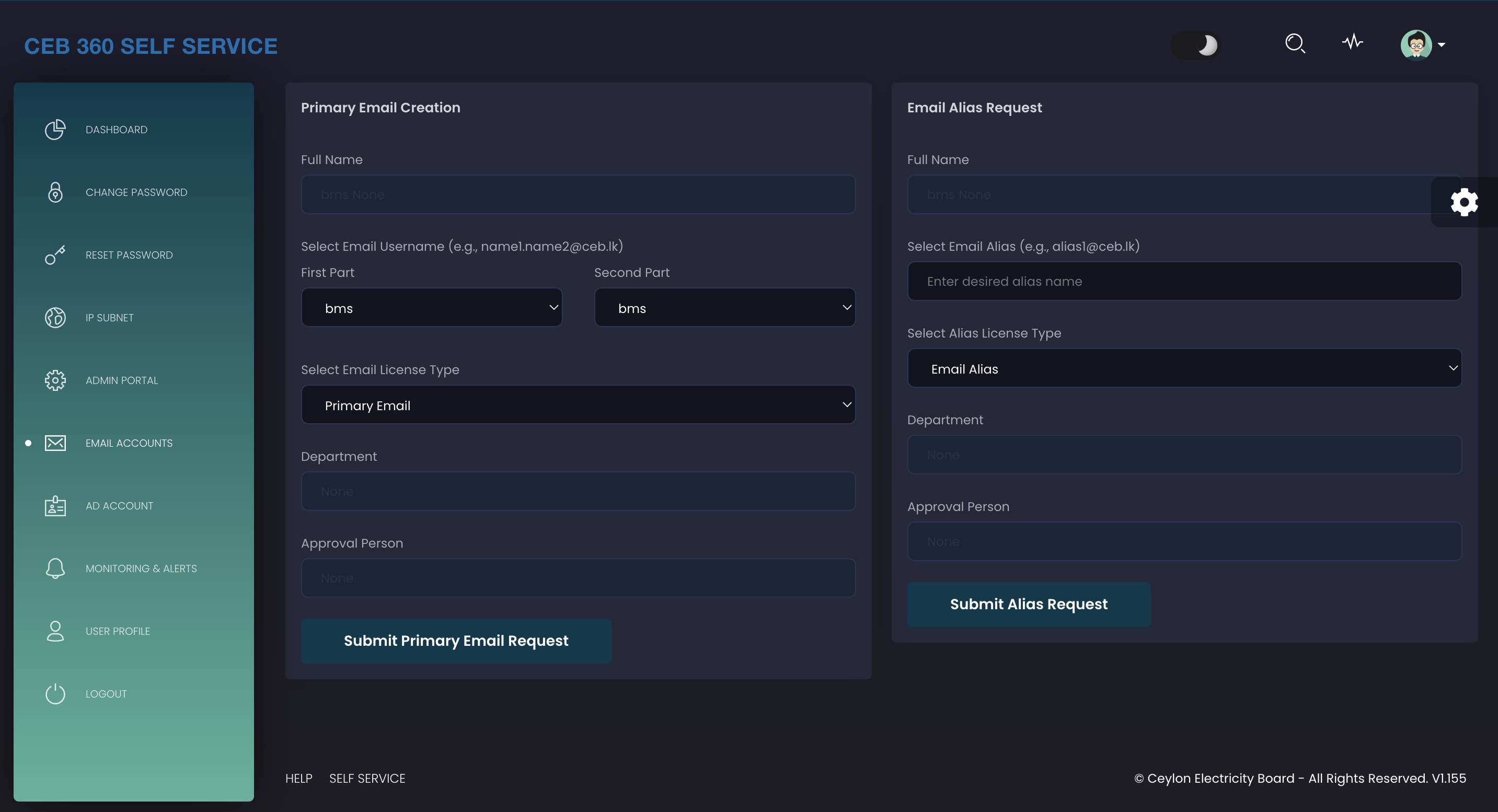Open IP SUBNET menu item
Screen dimensions: 1498x812
(x=109, y=318)
